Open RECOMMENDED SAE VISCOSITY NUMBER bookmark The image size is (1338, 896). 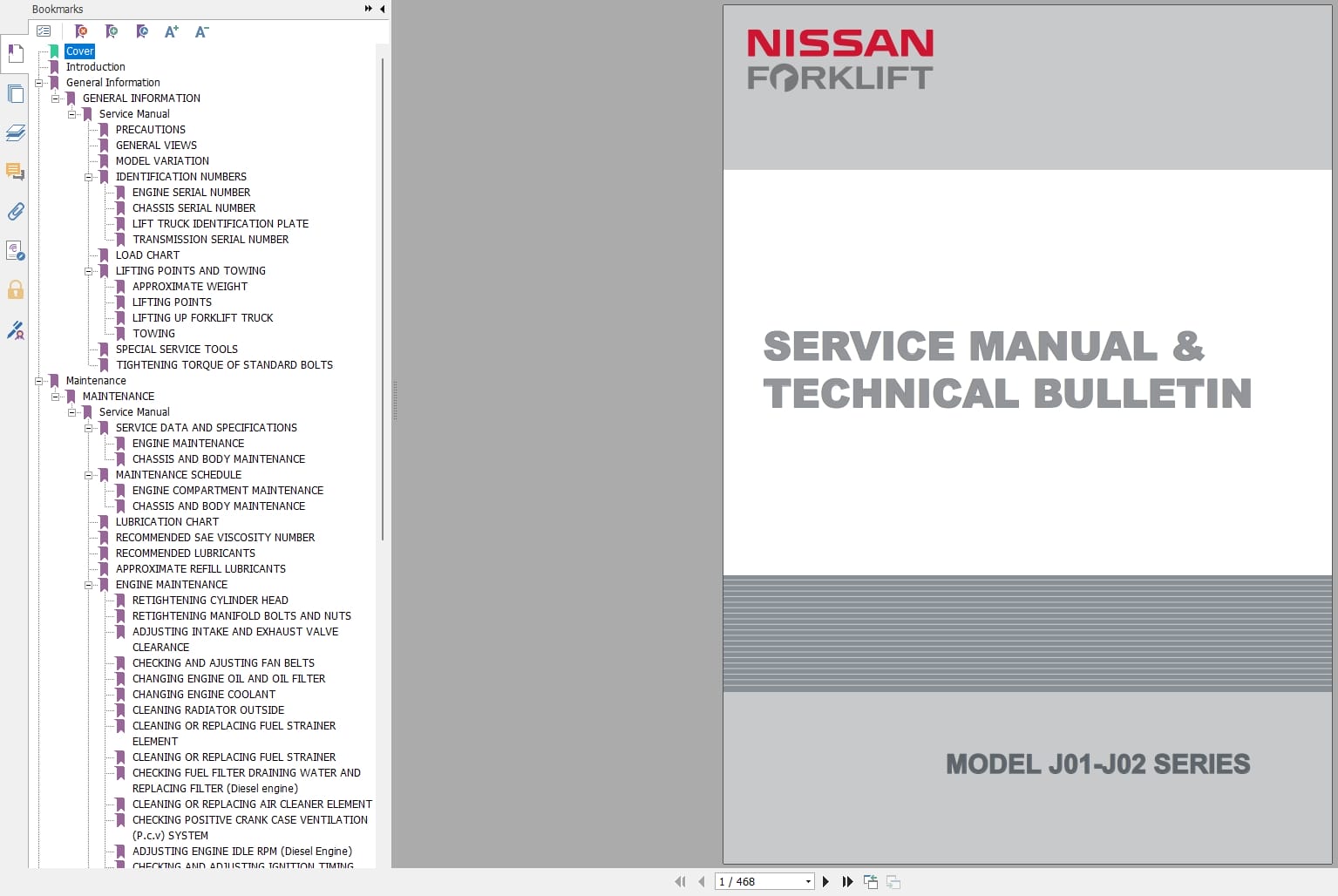pyautogui.click(x=215, y=538)
